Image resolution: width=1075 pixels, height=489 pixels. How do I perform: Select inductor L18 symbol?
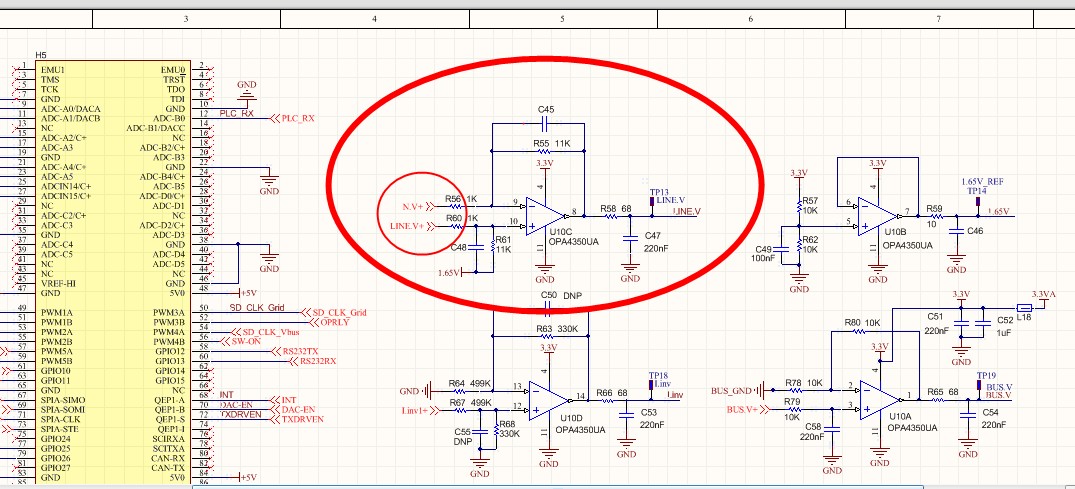(1024, 307)
